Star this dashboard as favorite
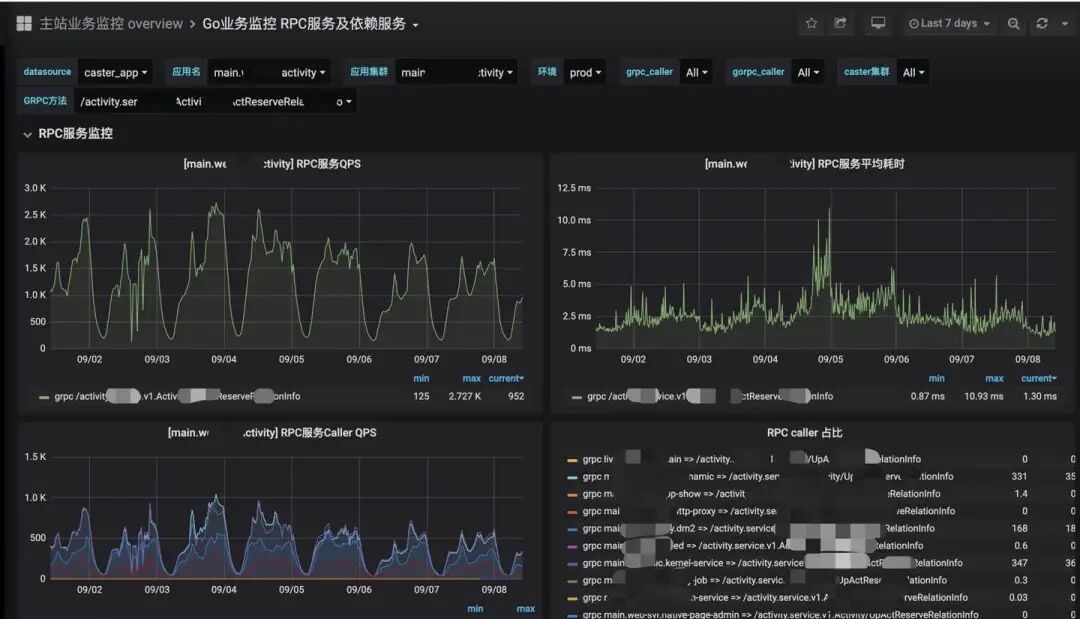Image resolution: width=1080 pixels, height=619 pixels. click(x=811, y=23)
